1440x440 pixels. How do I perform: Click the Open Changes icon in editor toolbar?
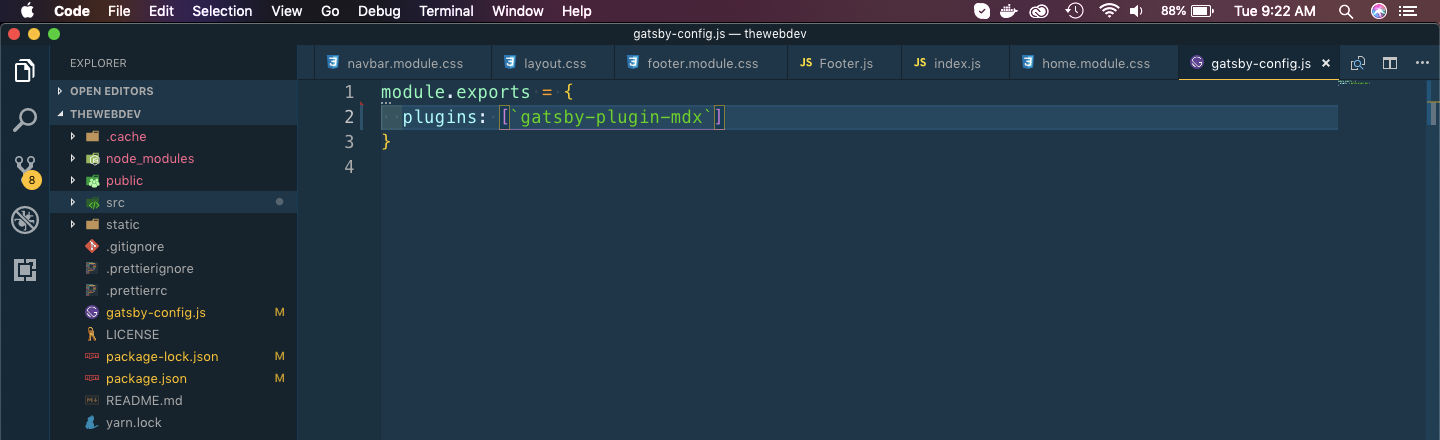pyautogui.click(x=1358, y=63)
